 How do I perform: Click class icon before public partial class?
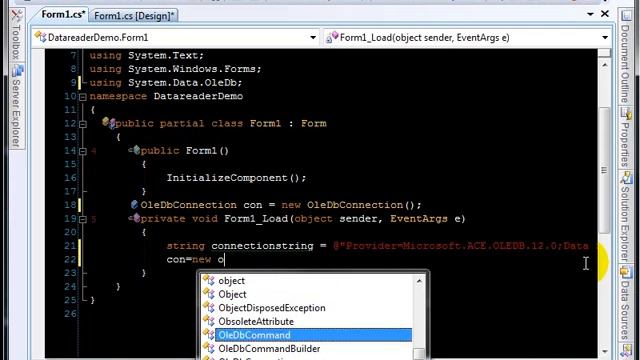109,122
